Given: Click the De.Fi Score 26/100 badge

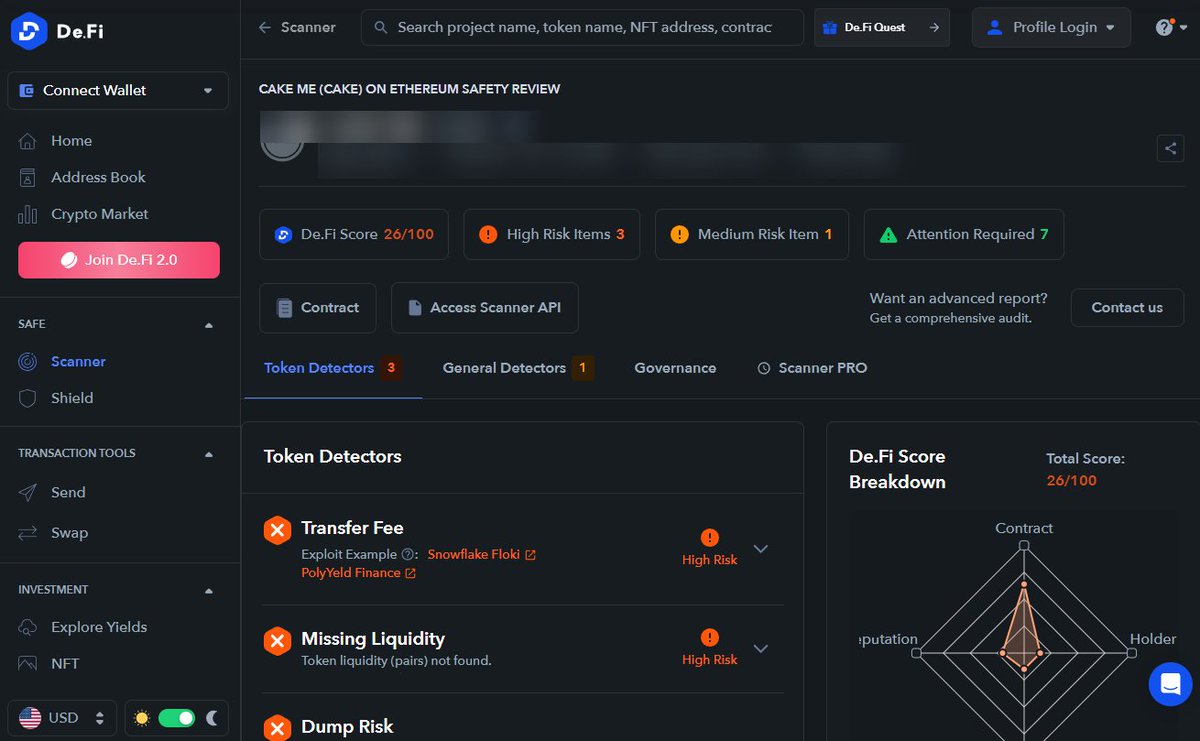Looking at the screenshot, I should point(354,234).
